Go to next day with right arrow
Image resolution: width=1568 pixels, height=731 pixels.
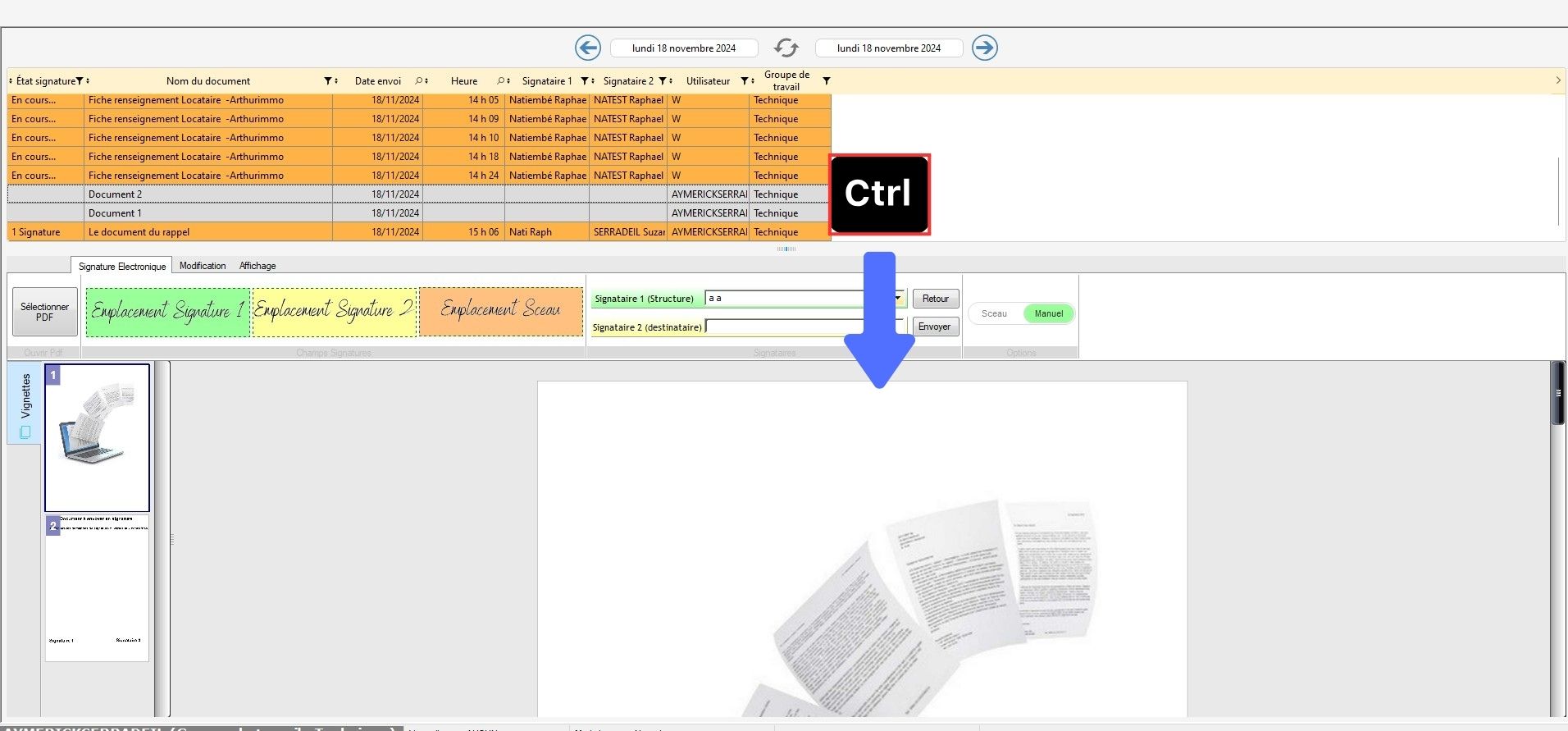pos(984,48)
